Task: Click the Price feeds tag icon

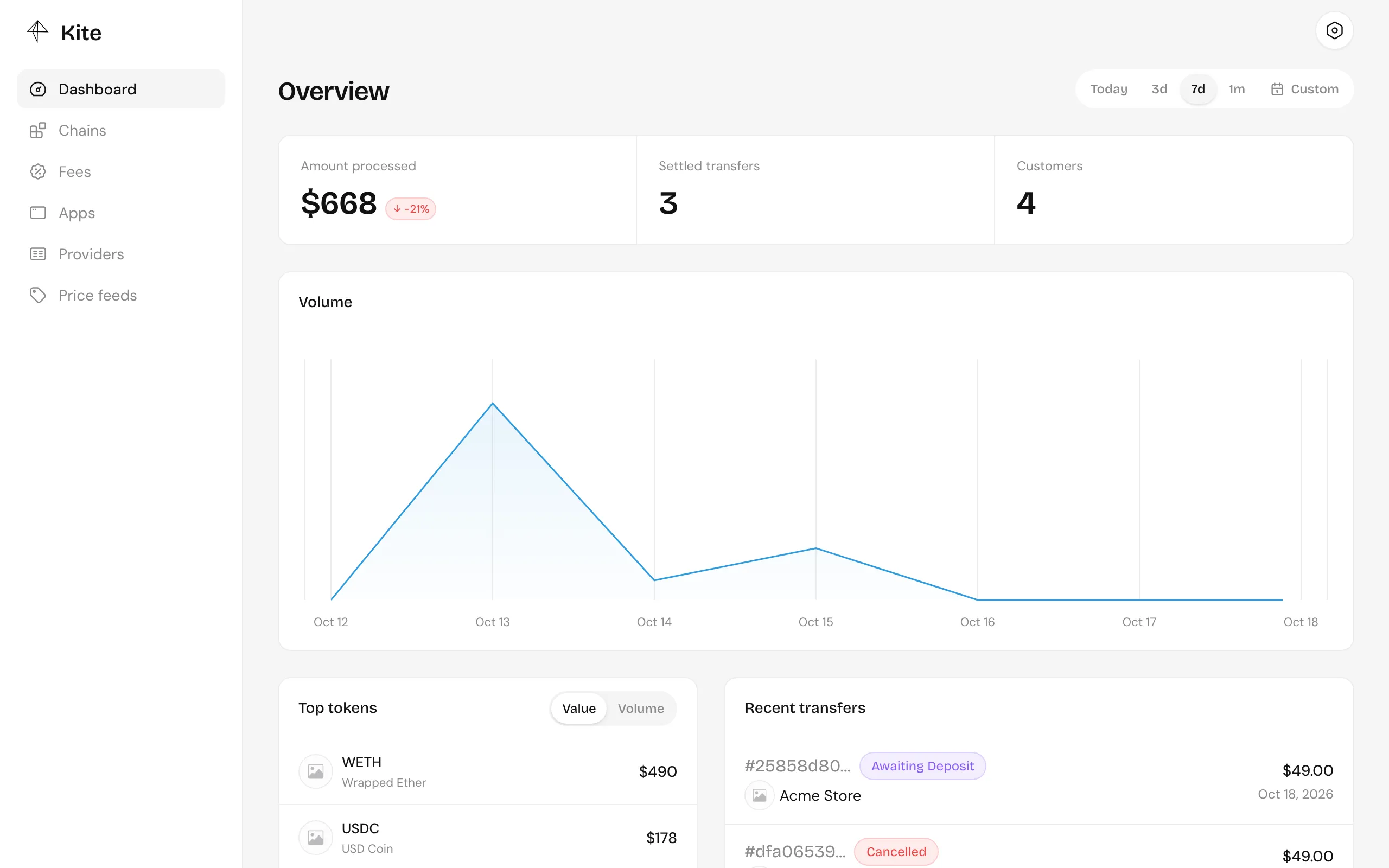Action: click(38, 295)
